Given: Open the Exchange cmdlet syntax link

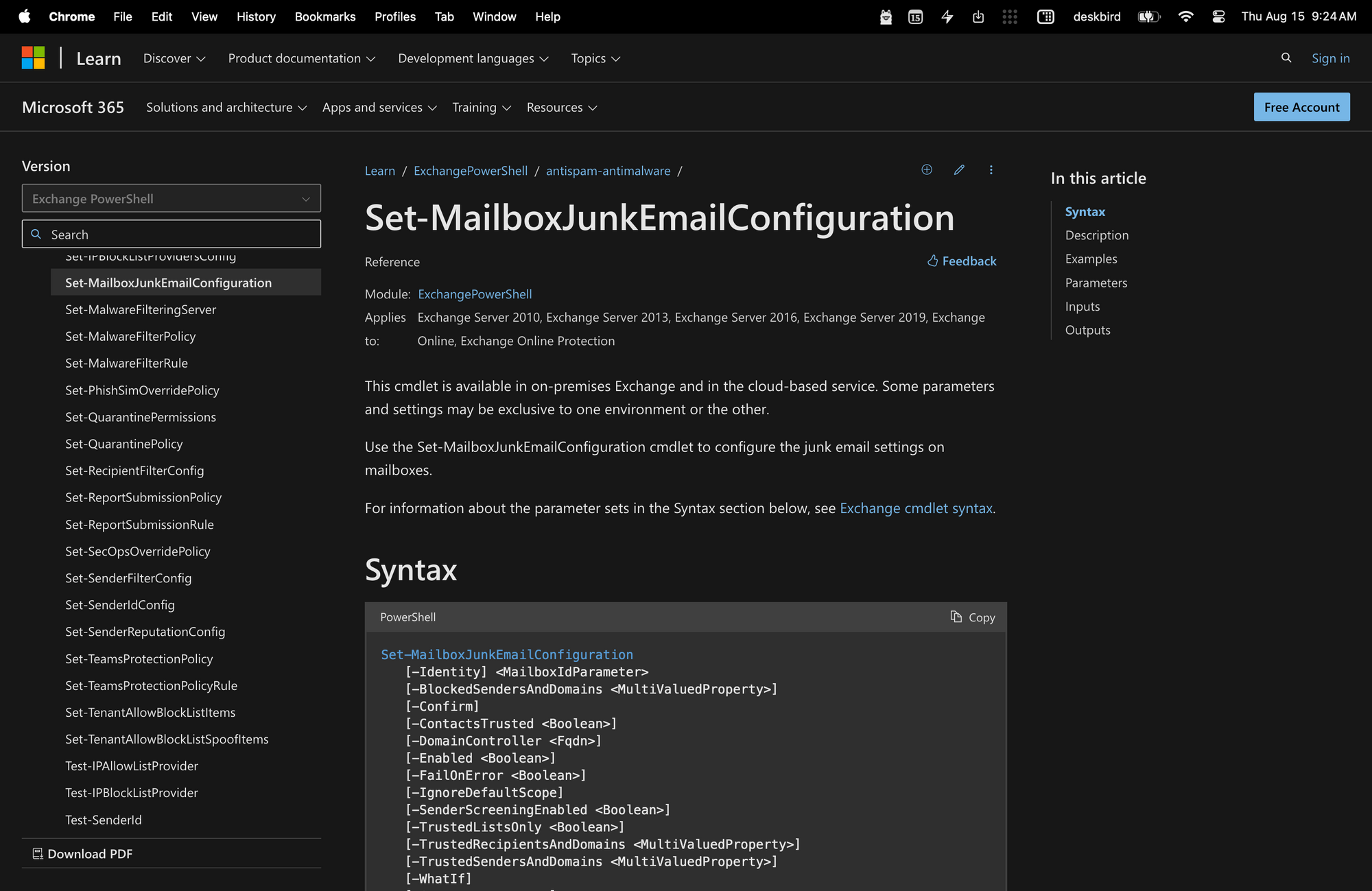Looking at the screenshot, I should [x=916, y=508].
